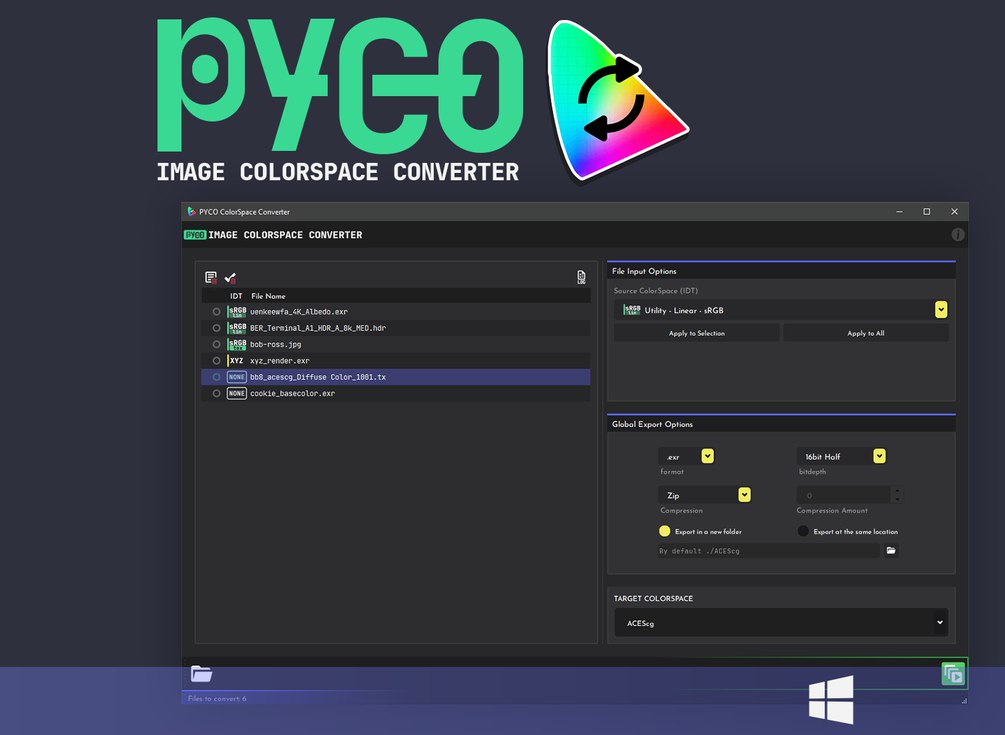Click Apply to Selection button
The width and height of the screenshot is (1005, 735).
pyautogui.click(x=697, y=333)
